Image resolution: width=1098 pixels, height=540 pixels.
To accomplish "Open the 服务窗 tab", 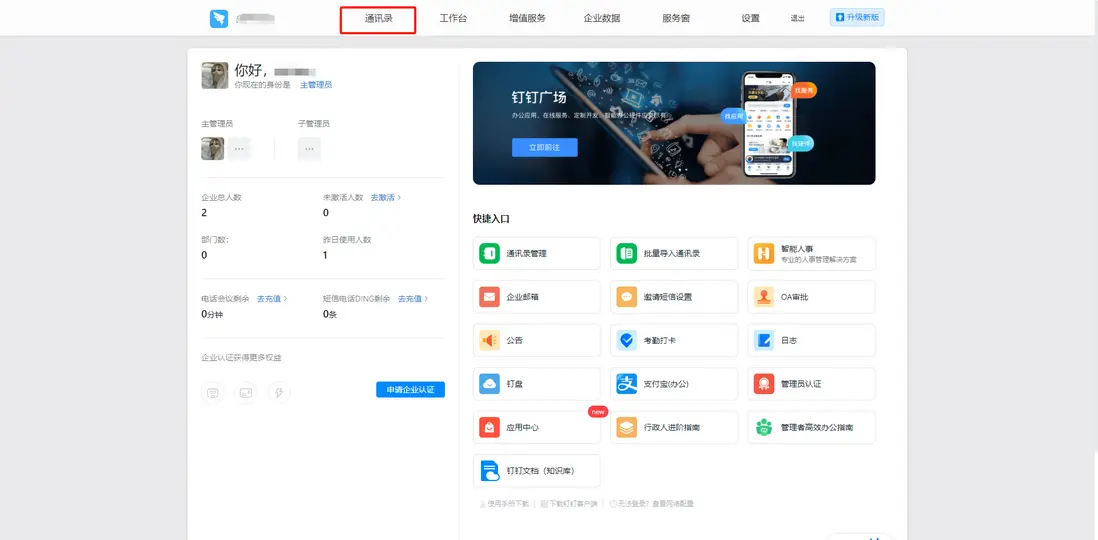I will coord(676,19).
